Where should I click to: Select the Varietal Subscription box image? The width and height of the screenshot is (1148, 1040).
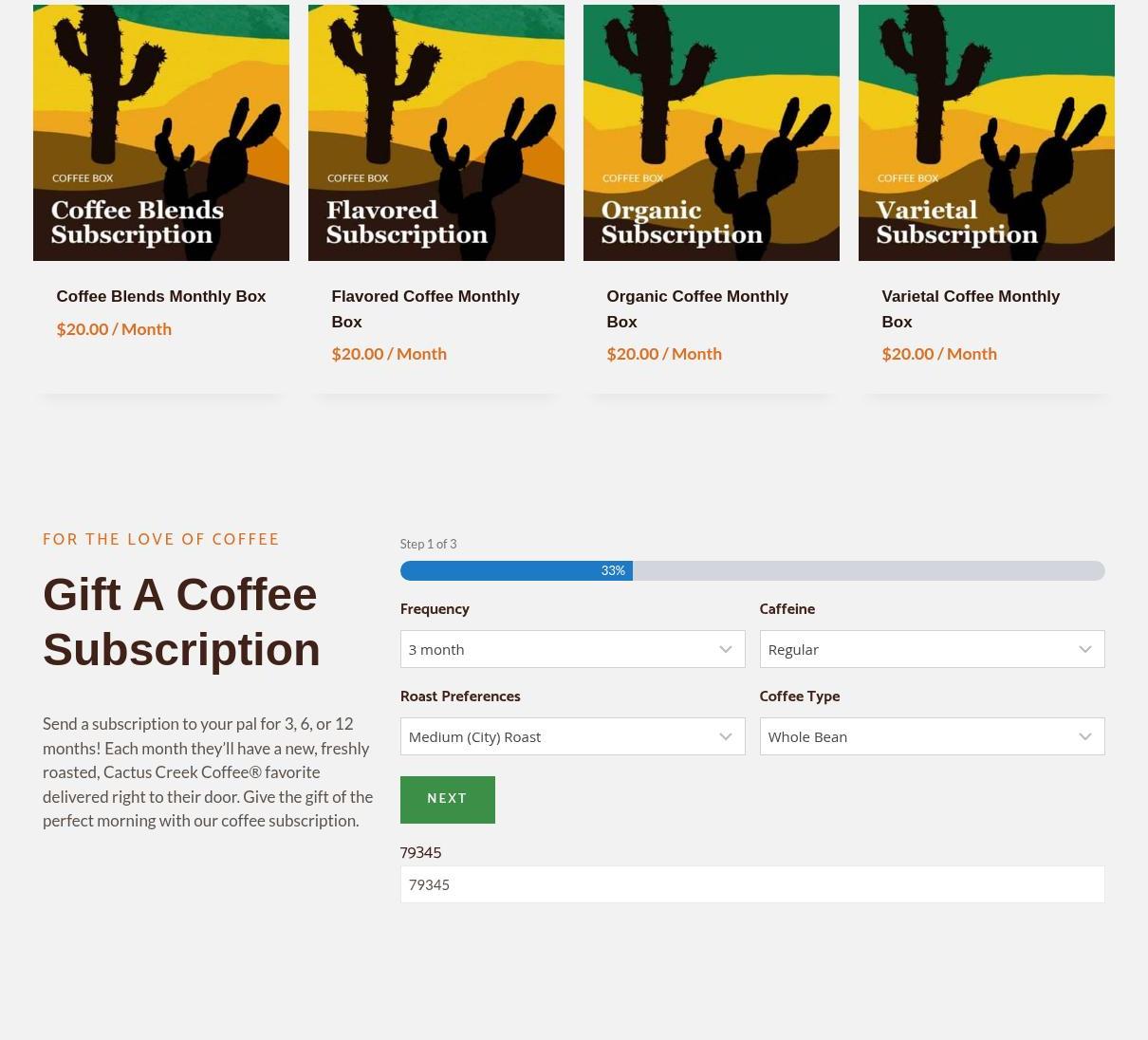[x=987, y=133]
